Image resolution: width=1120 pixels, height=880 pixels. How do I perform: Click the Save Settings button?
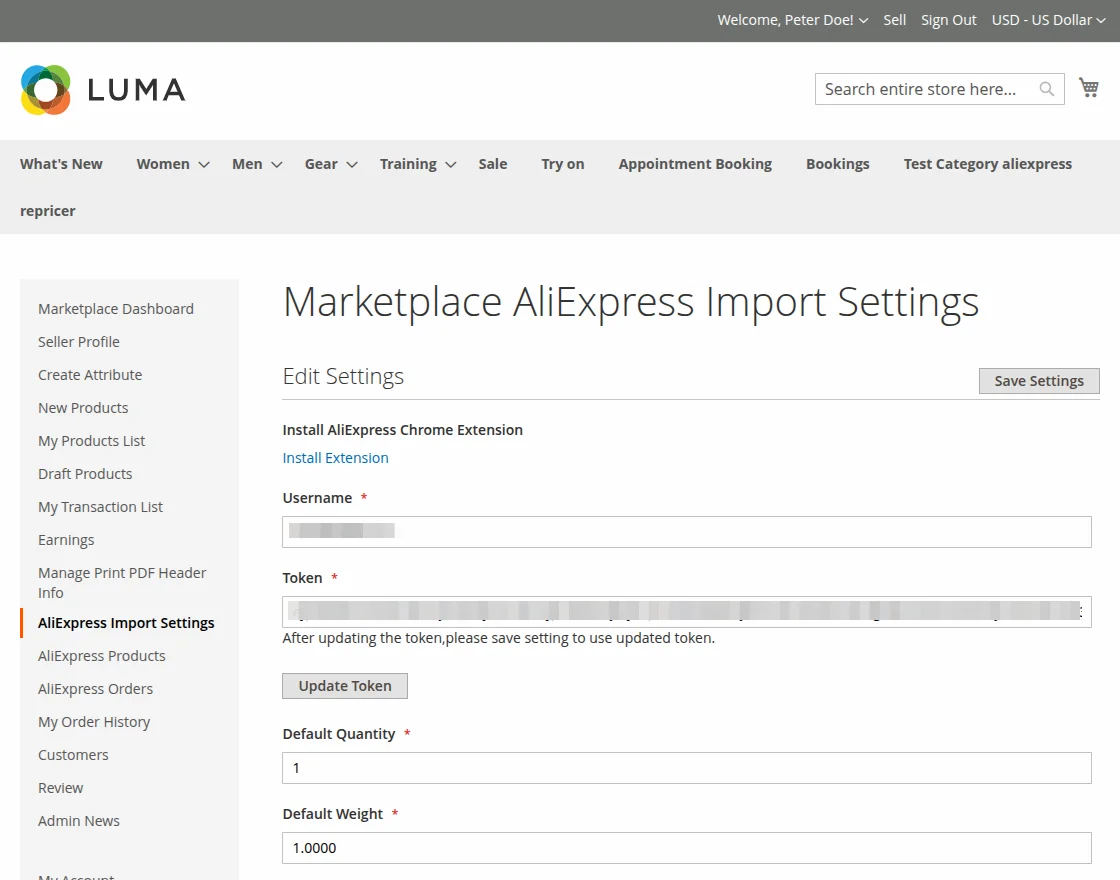tap(1038, 380)
